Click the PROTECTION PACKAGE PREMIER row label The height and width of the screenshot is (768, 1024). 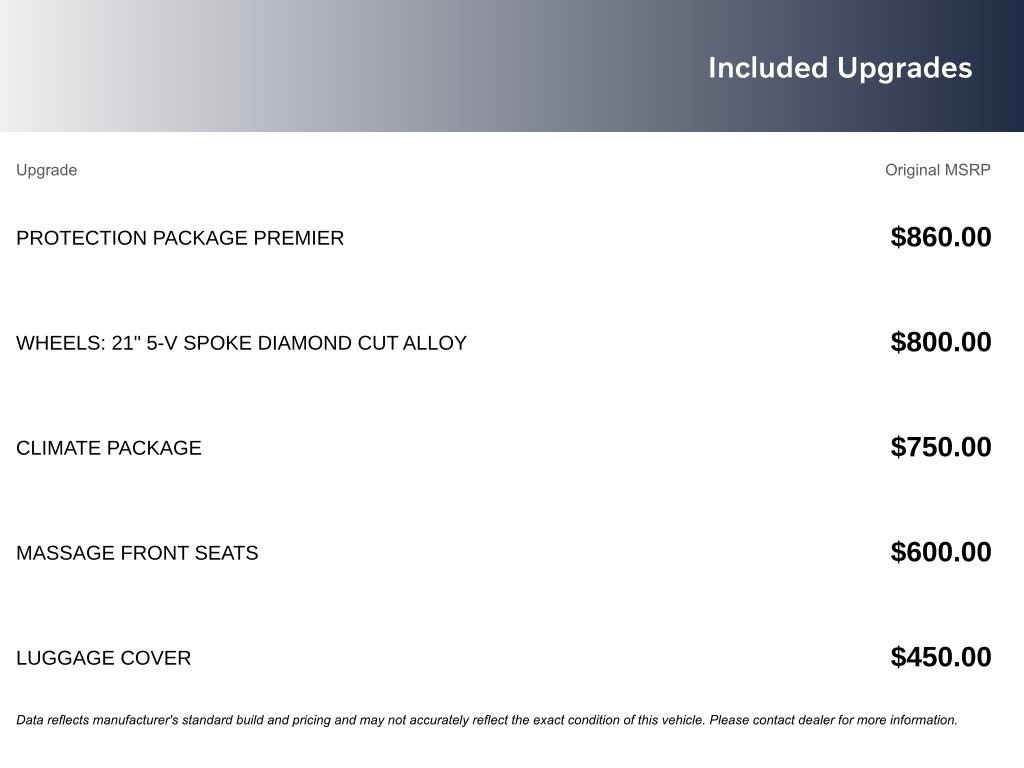coord(180,238)
